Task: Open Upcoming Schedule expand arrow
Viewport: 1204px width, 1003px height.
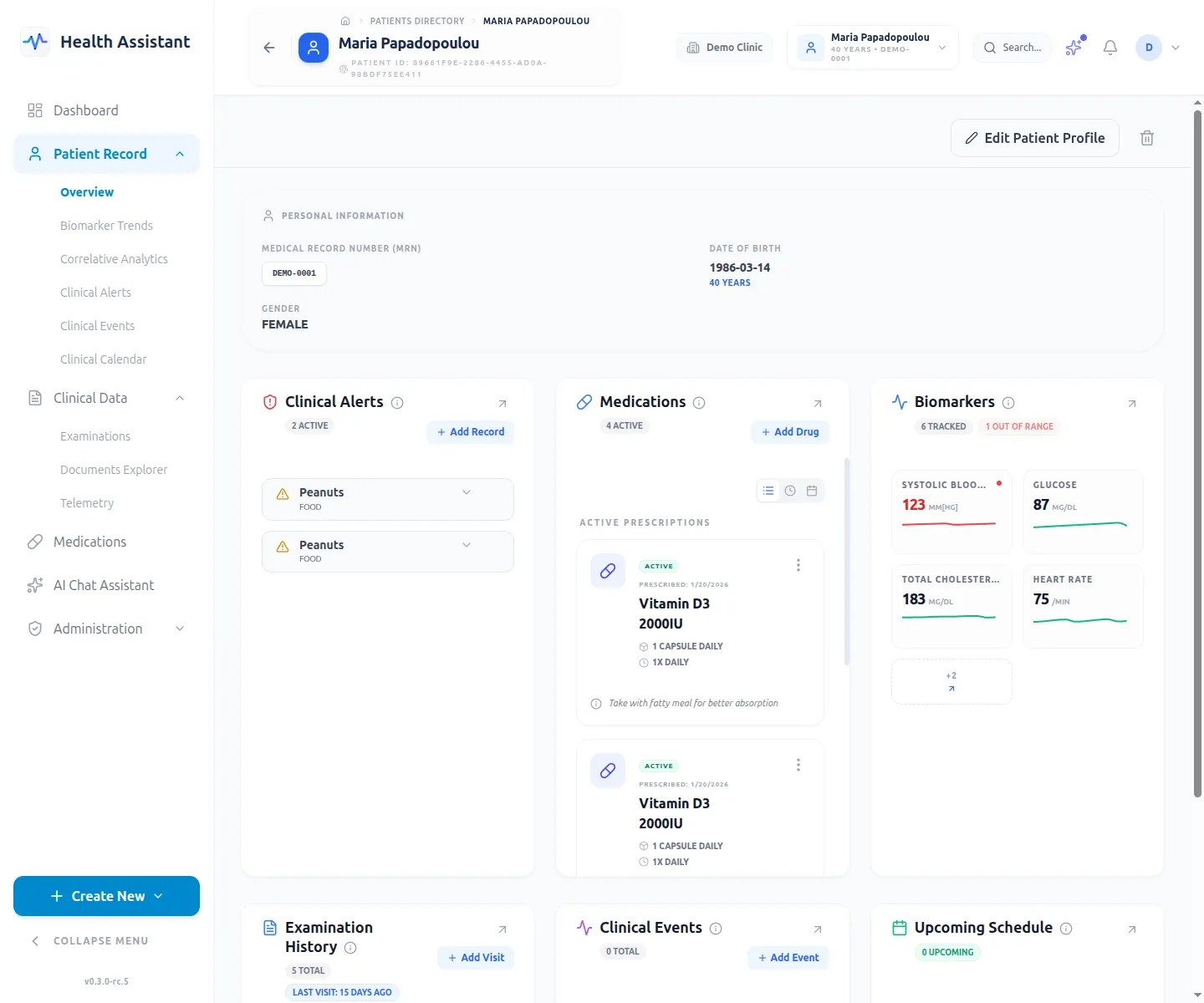Action: click(1132, 929)
